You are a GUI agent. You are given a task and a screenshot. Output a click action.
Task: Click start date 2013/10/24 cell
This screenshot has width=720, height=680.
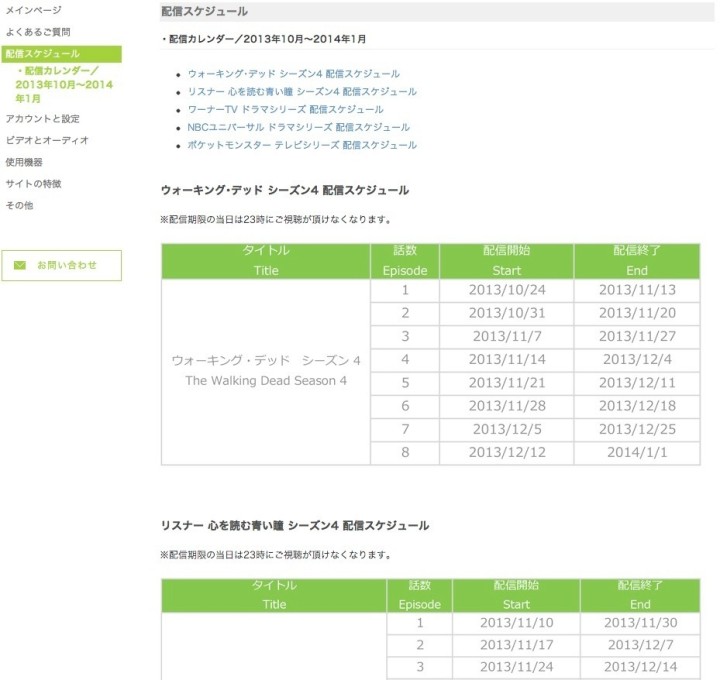coord(507,290)
